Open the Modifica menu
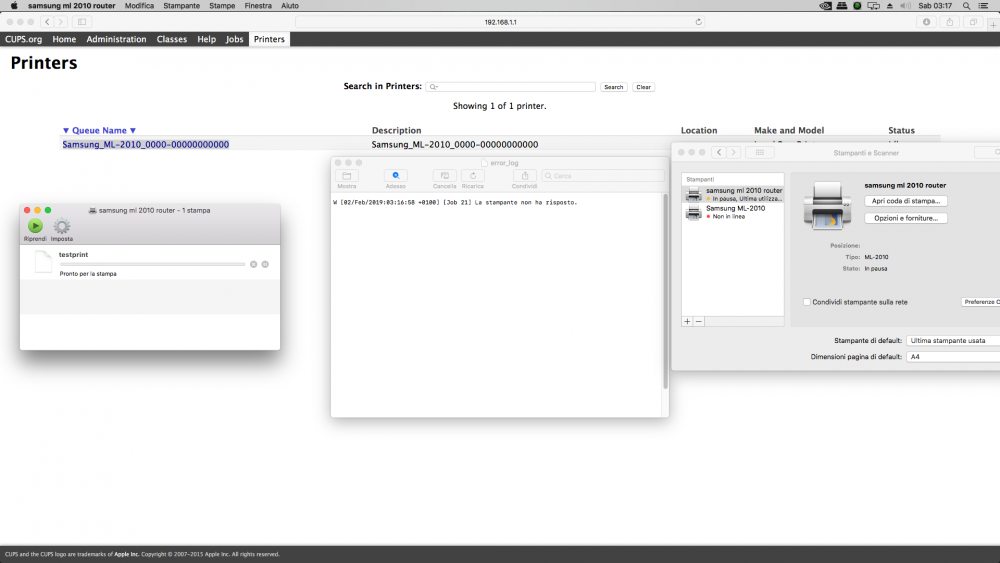1000x563 pixels. (x=139, y=6)
